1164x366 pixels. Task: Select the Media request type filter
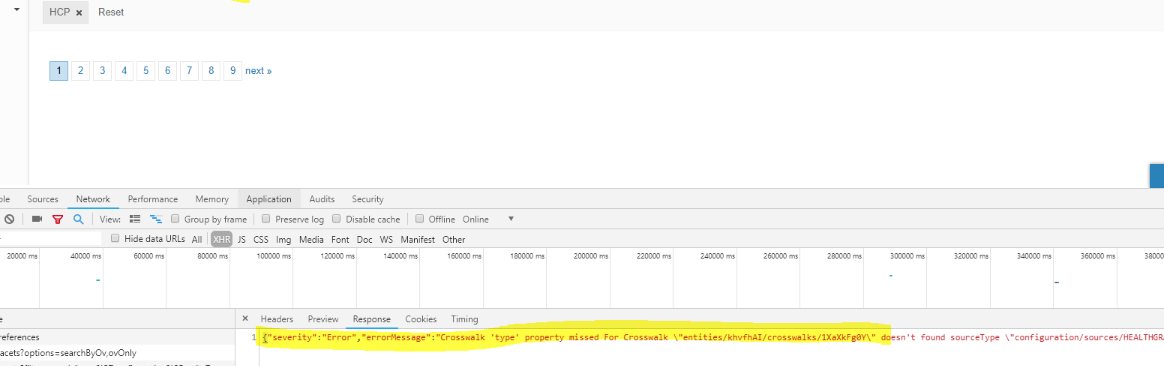[312, 239]
